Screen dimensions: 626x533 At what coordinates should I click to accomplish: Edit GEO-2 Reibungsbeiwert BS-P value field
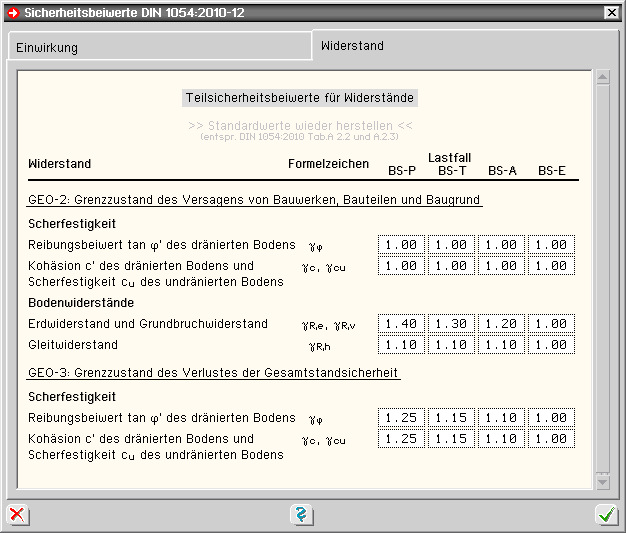point(402,245)
